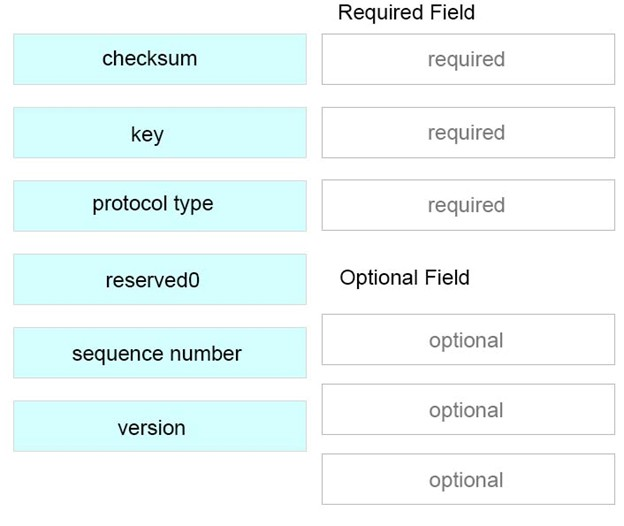Pick the key field box
This screenshot has height=526, width=624.
(x=160, y=132)
